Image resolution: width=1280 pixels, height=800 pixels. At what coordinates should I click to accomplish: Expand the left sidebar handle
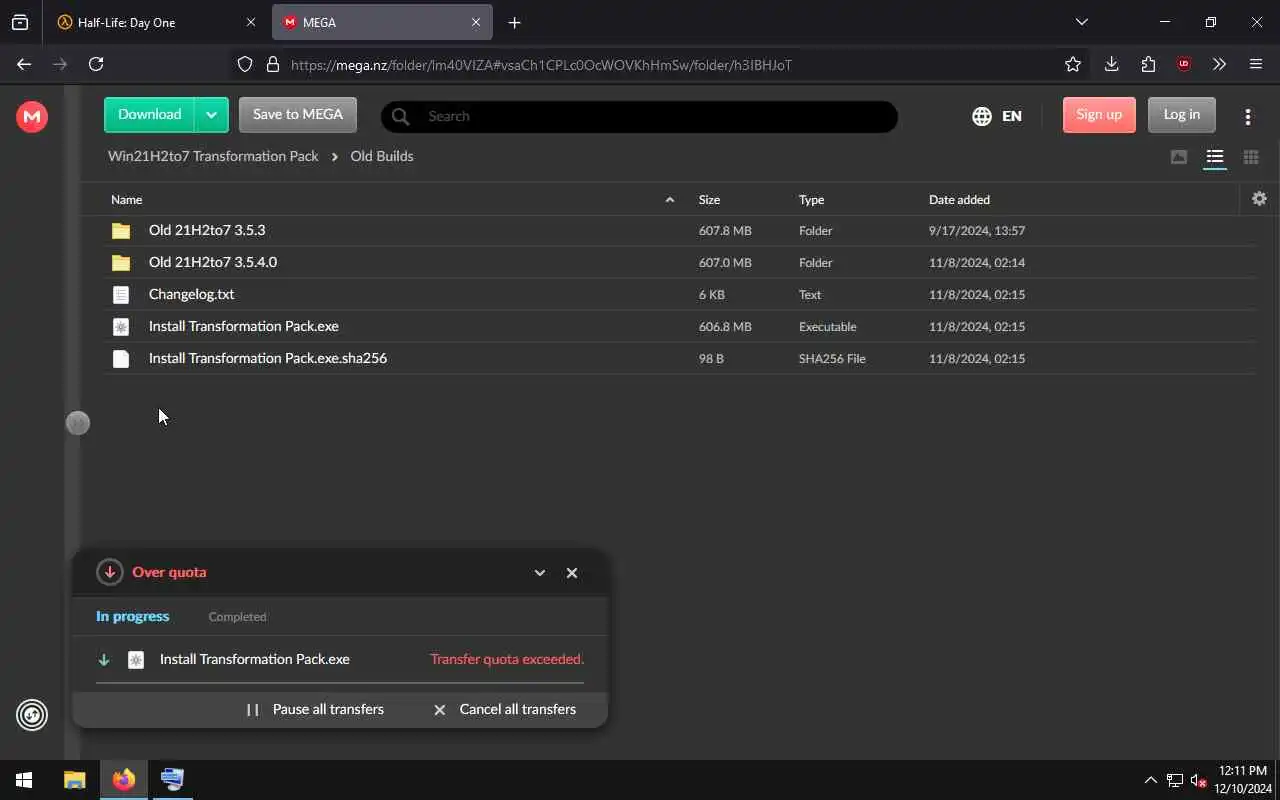point(77,423)
